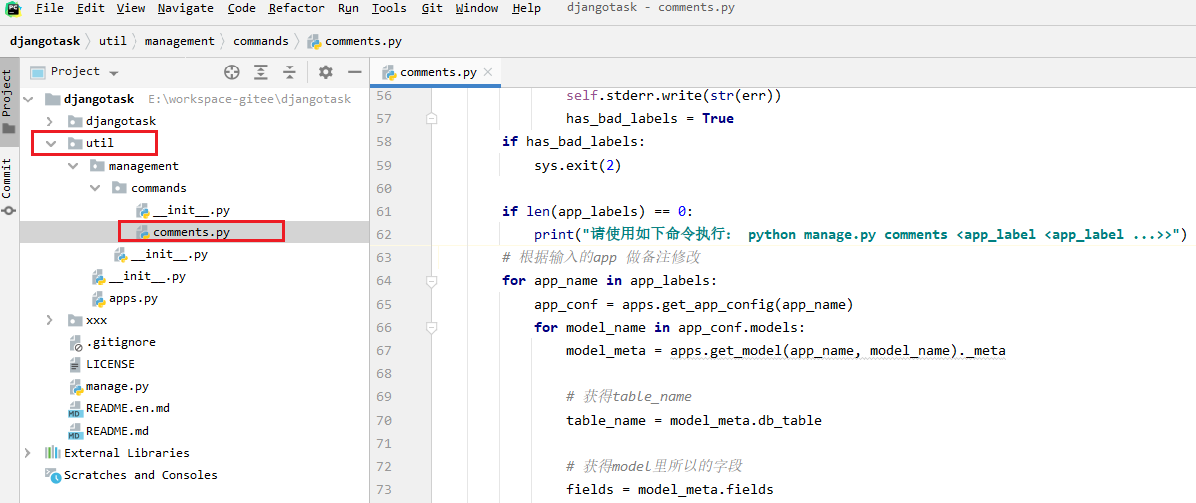Screen dimensions: 1196x503
Task: Click the Collapse All icon in Project panel
Action: tap(289, 73)
